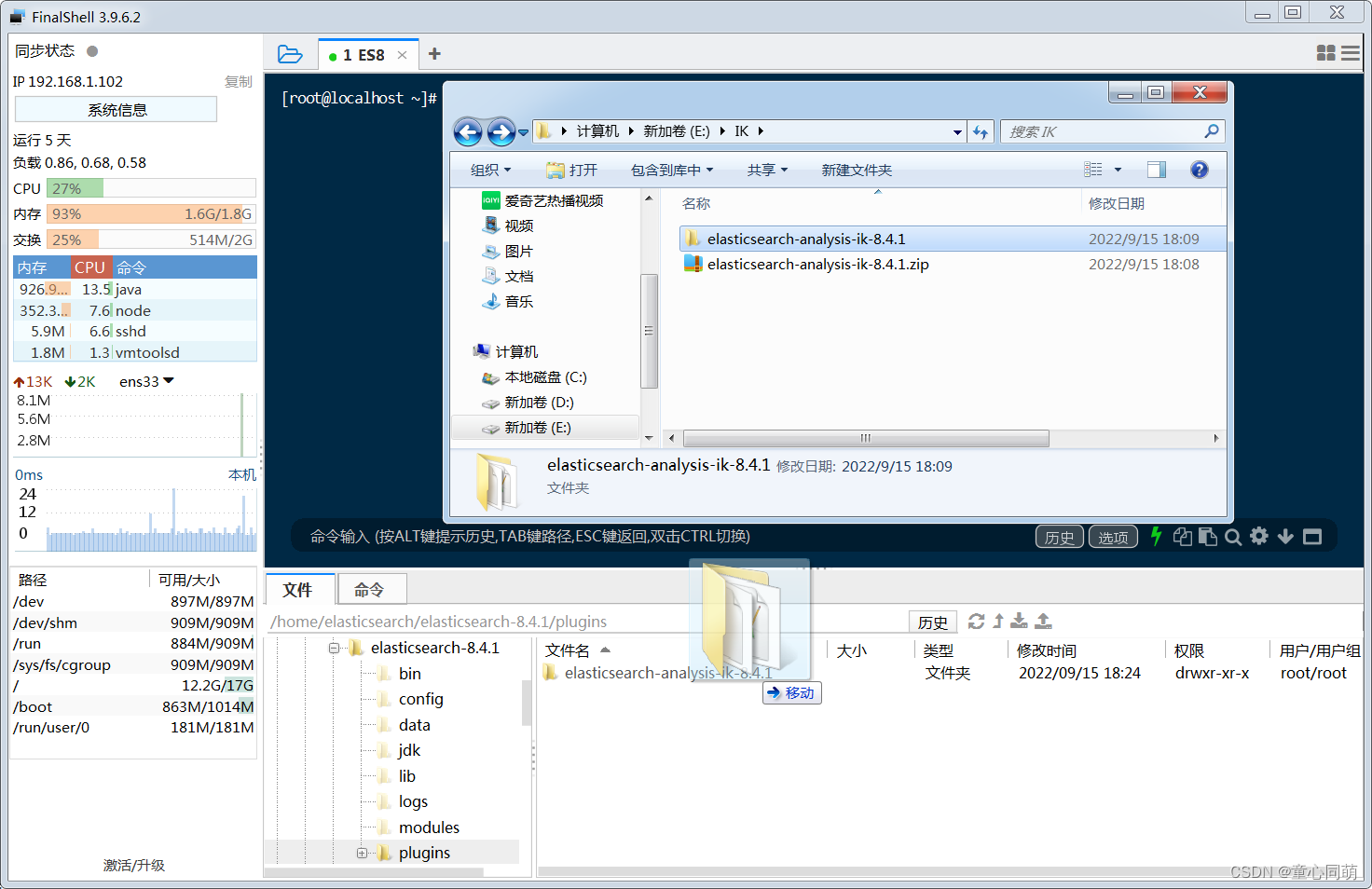Sort remote files by 文件名 column
Screen dimensions: 1372x889
568,650
